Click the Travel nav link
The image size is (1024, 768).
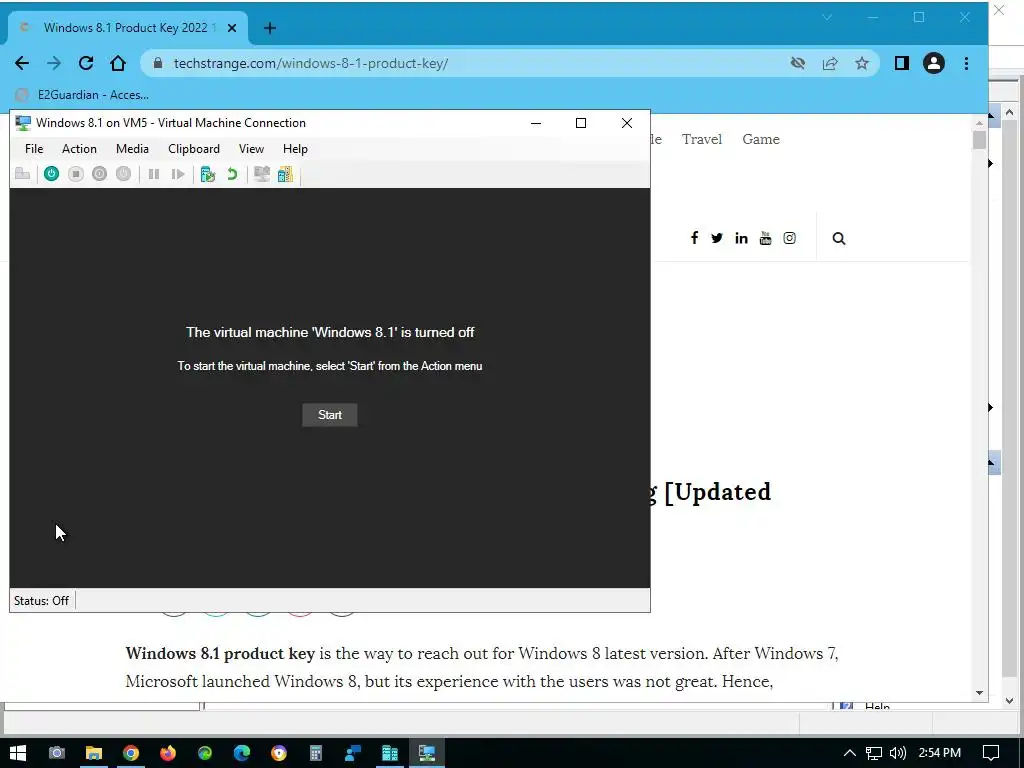pos(702,139)
